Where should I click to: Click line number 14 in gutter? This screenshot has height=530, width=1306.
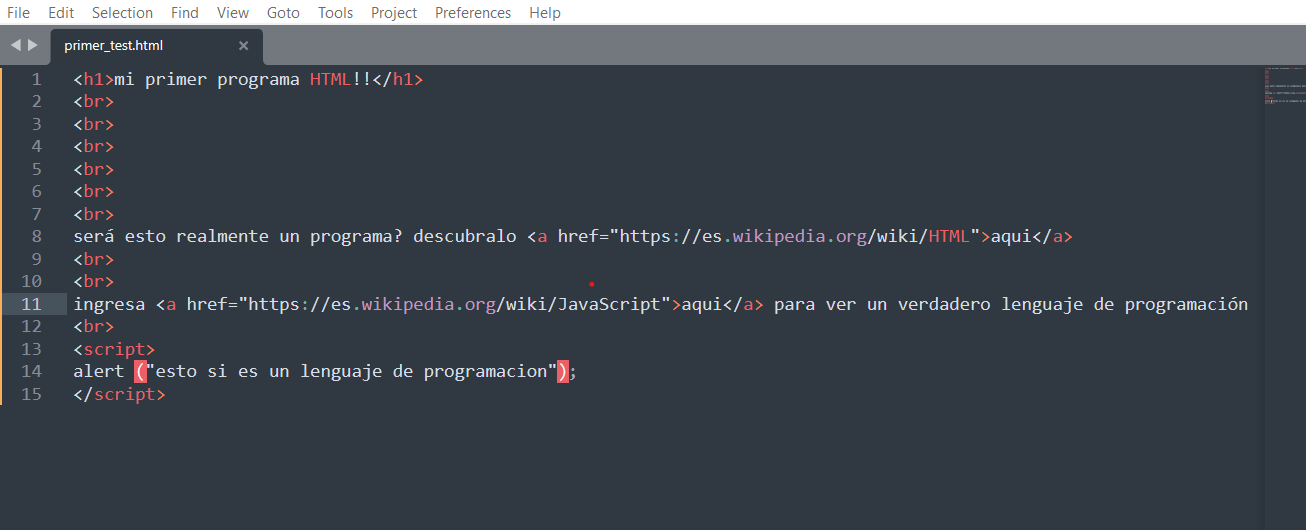(31, 371)
